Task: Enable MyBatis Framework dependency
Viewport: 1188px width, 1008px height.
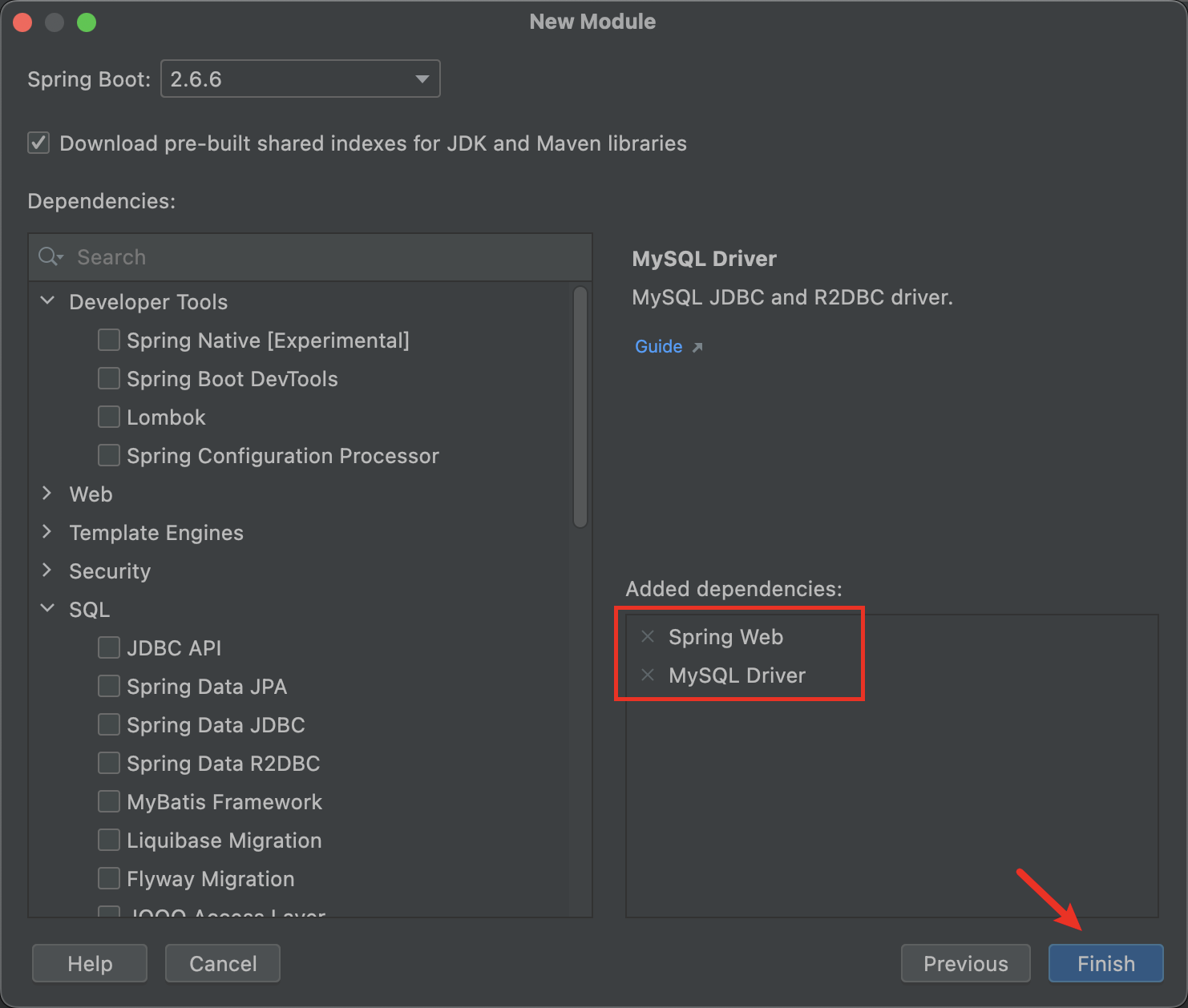Action: coord(109,801)
